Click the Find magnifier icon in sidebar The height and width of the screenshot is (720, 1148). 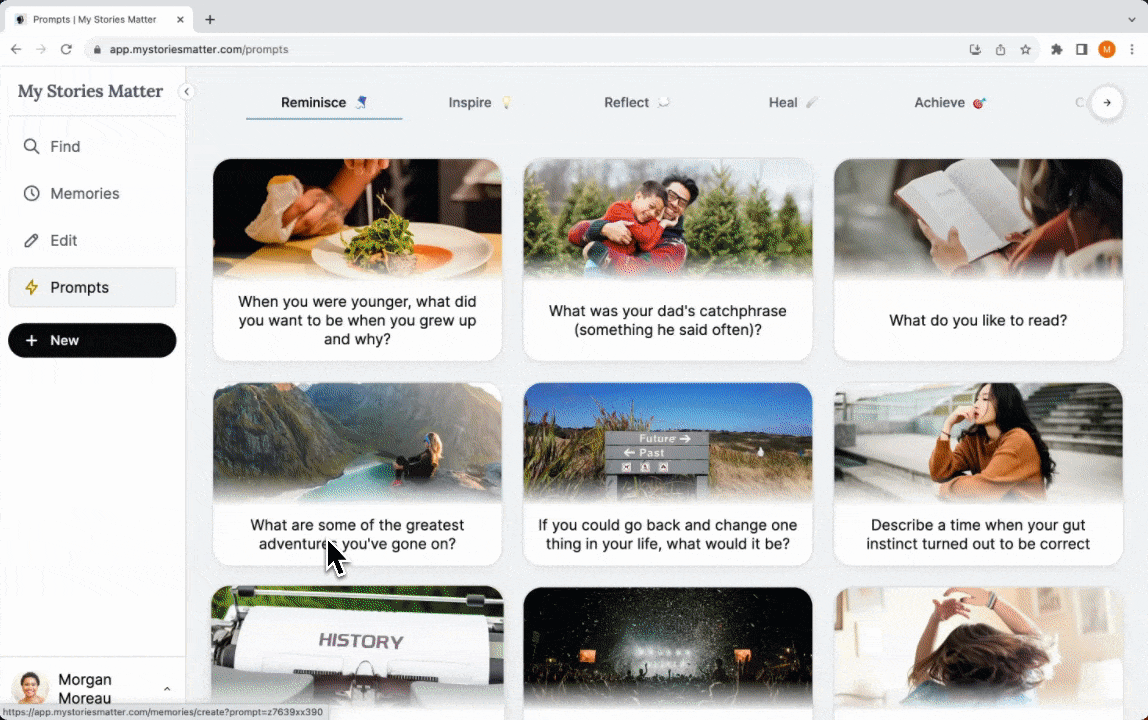coord(31,146)
